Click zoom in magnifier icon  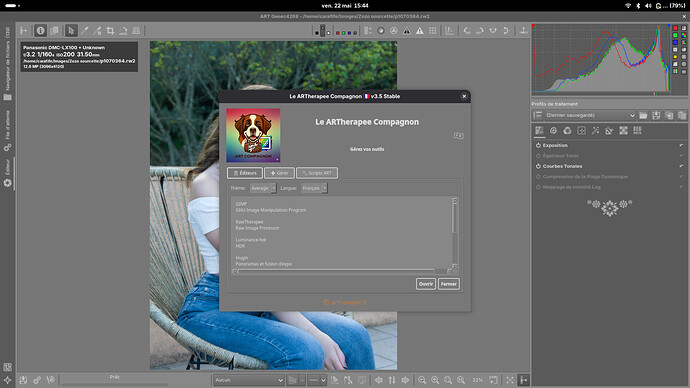(435, 380)
